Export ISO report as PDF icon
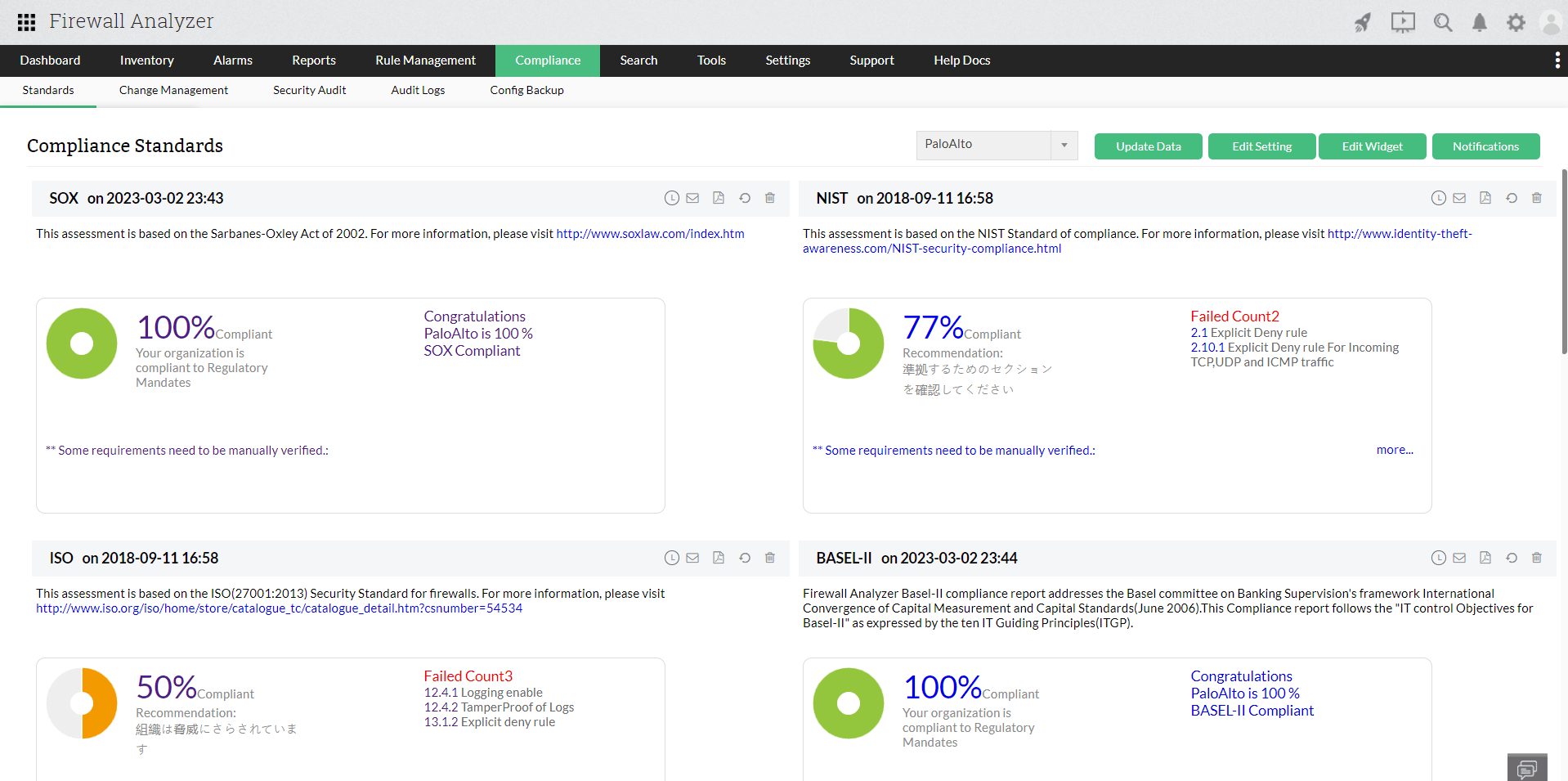 719,558
